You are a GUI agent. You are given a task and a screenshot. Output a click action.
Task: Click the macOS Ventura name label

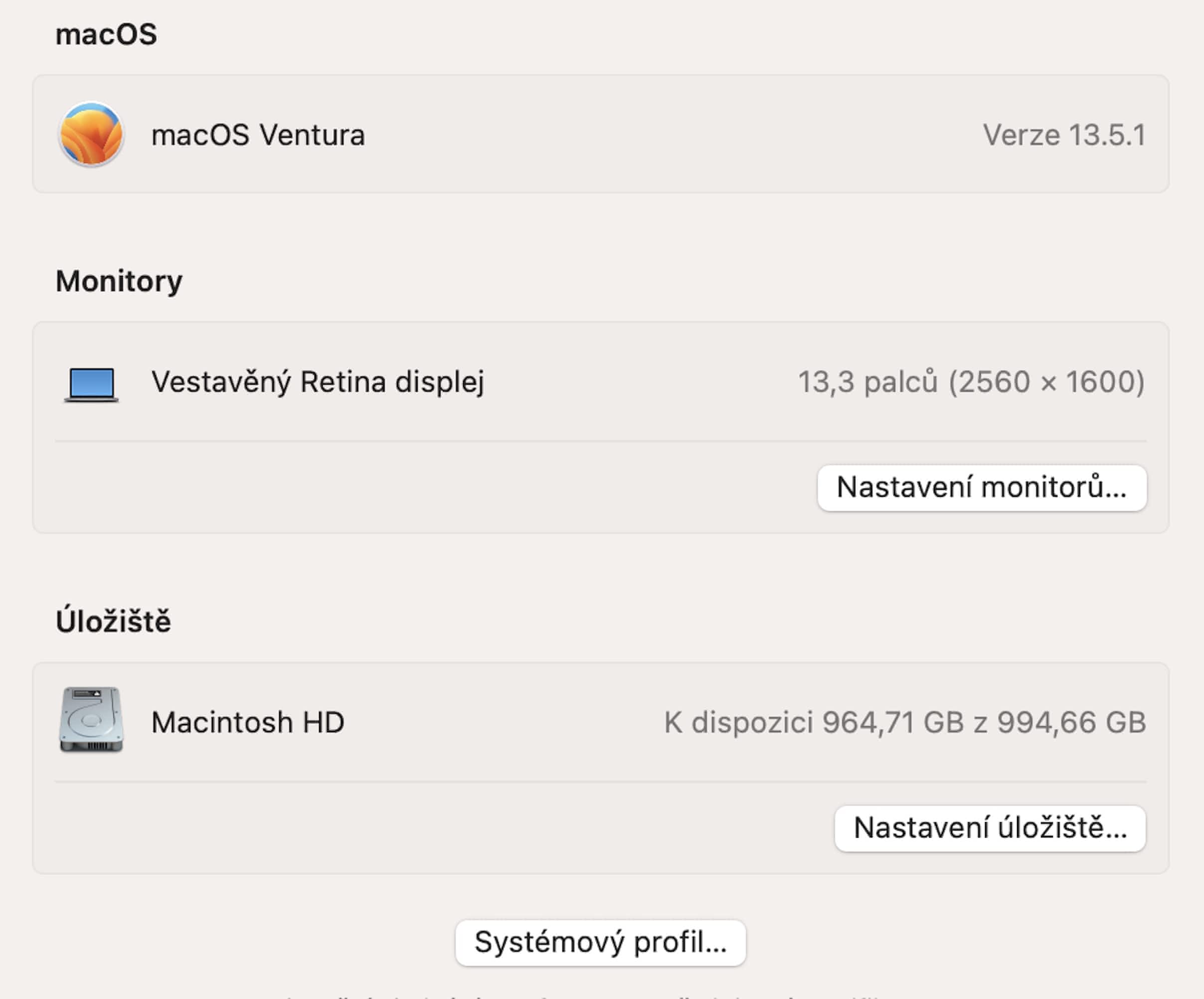click(257, 135)
